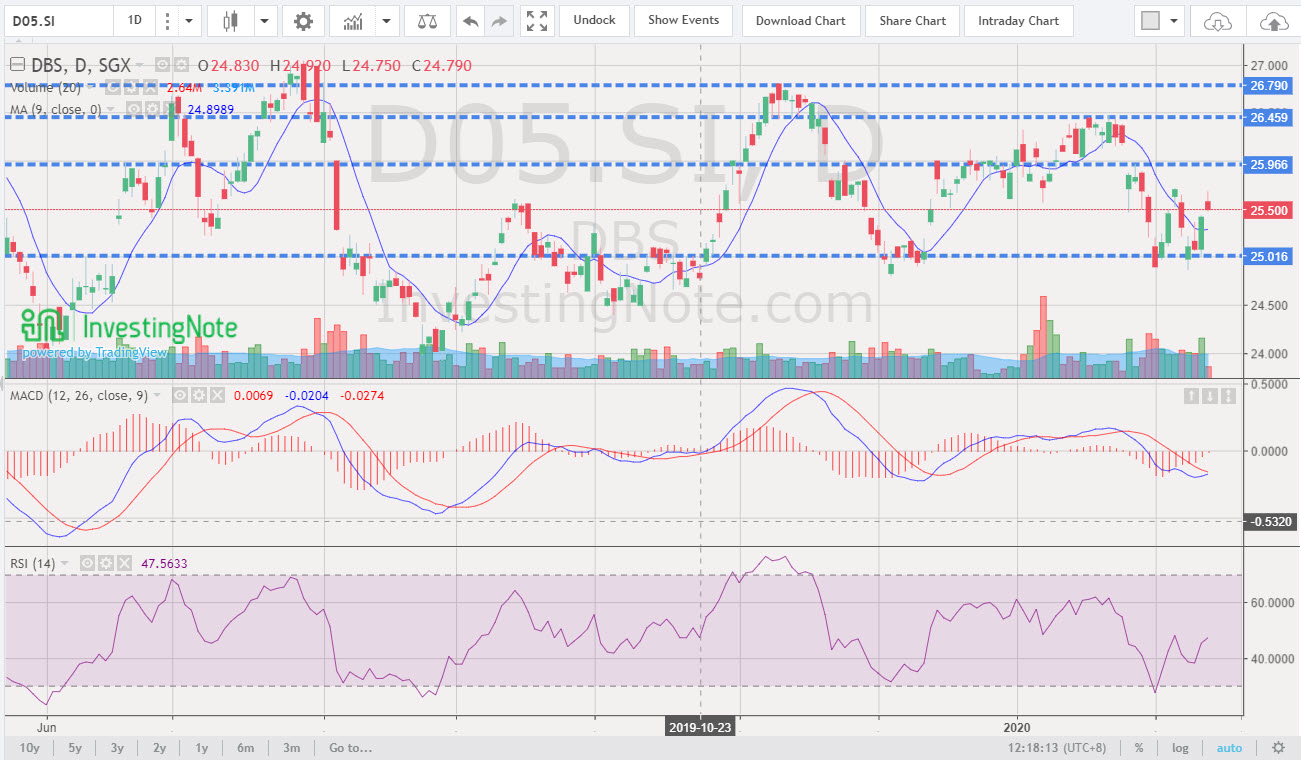Screen dimensions: 1301x760
Task: Open the chart settings gear icon
Action: point(303,20)
